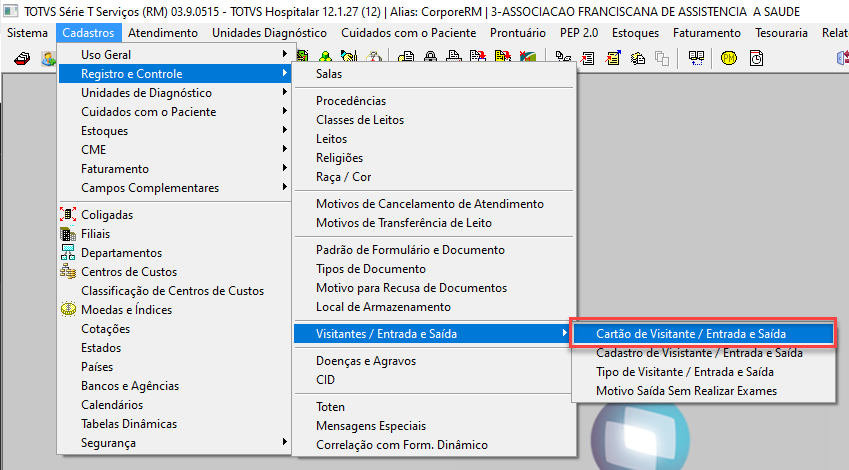Expand the CME submenu
The height and width of the screenshot is (470, 849).
click(175, 149)
